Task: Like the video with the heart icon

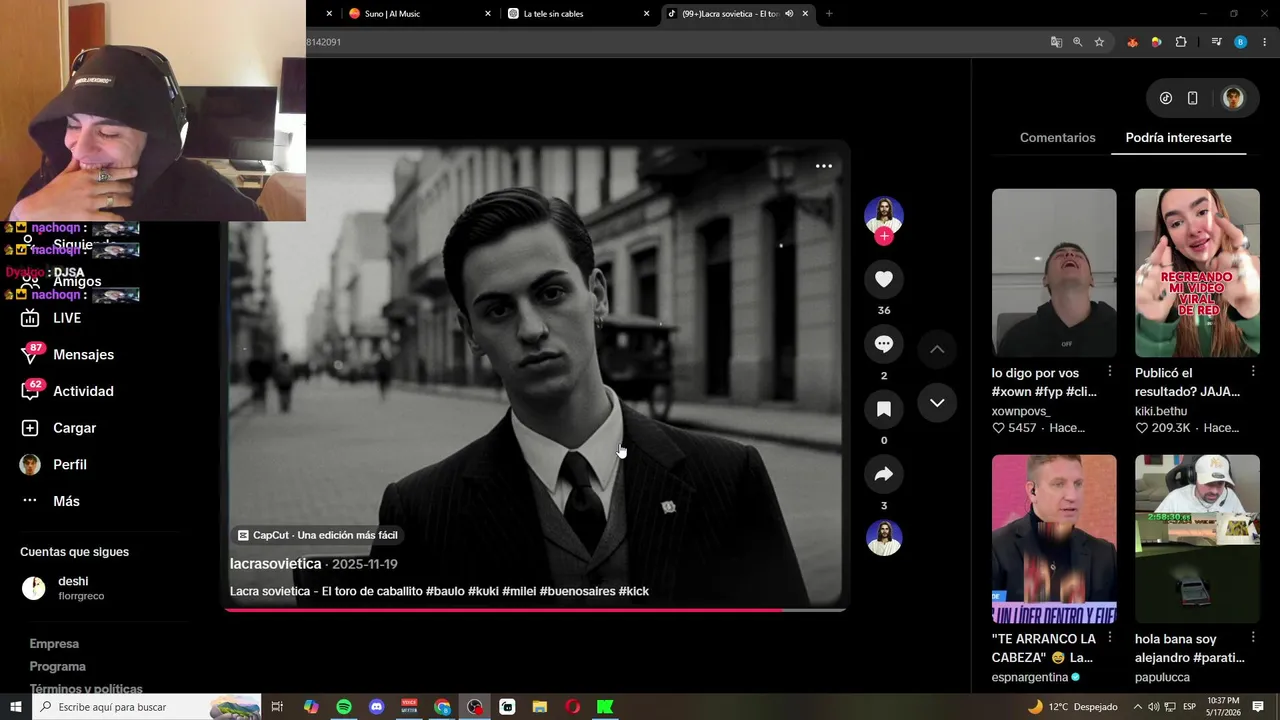Action: [883, 279]
